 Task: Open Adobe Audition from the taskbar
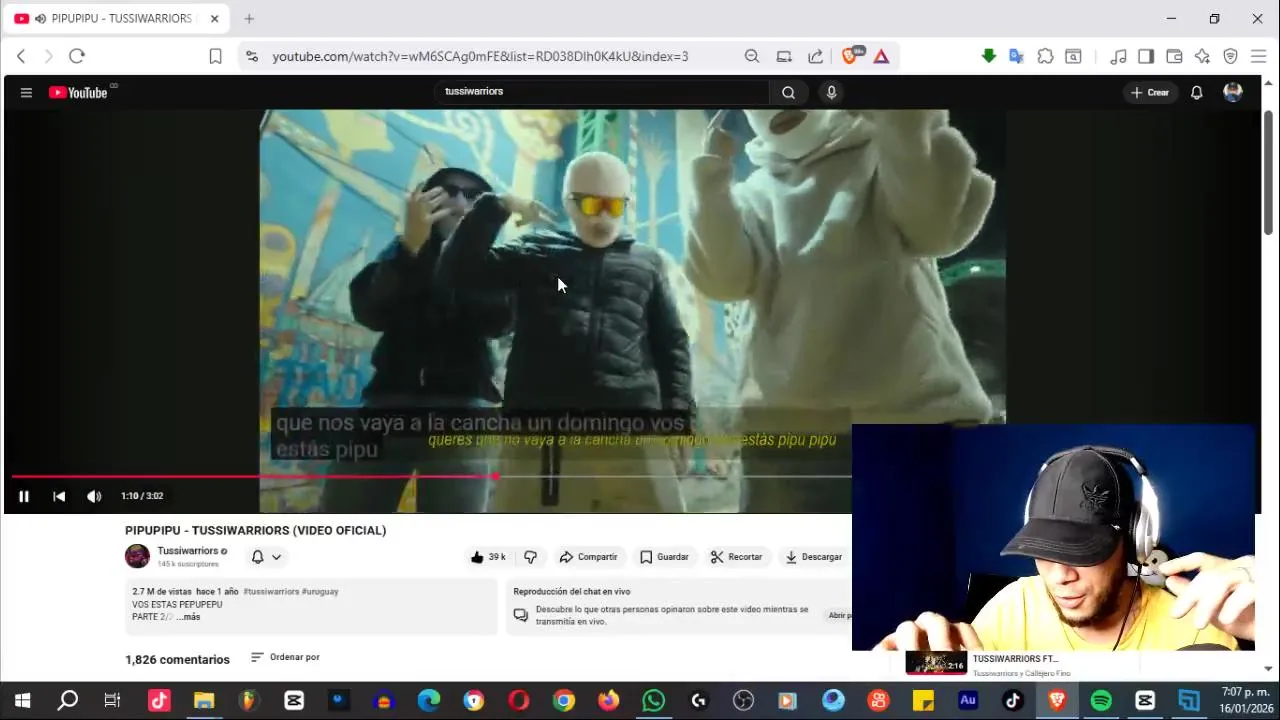click(x=967, y=701)
